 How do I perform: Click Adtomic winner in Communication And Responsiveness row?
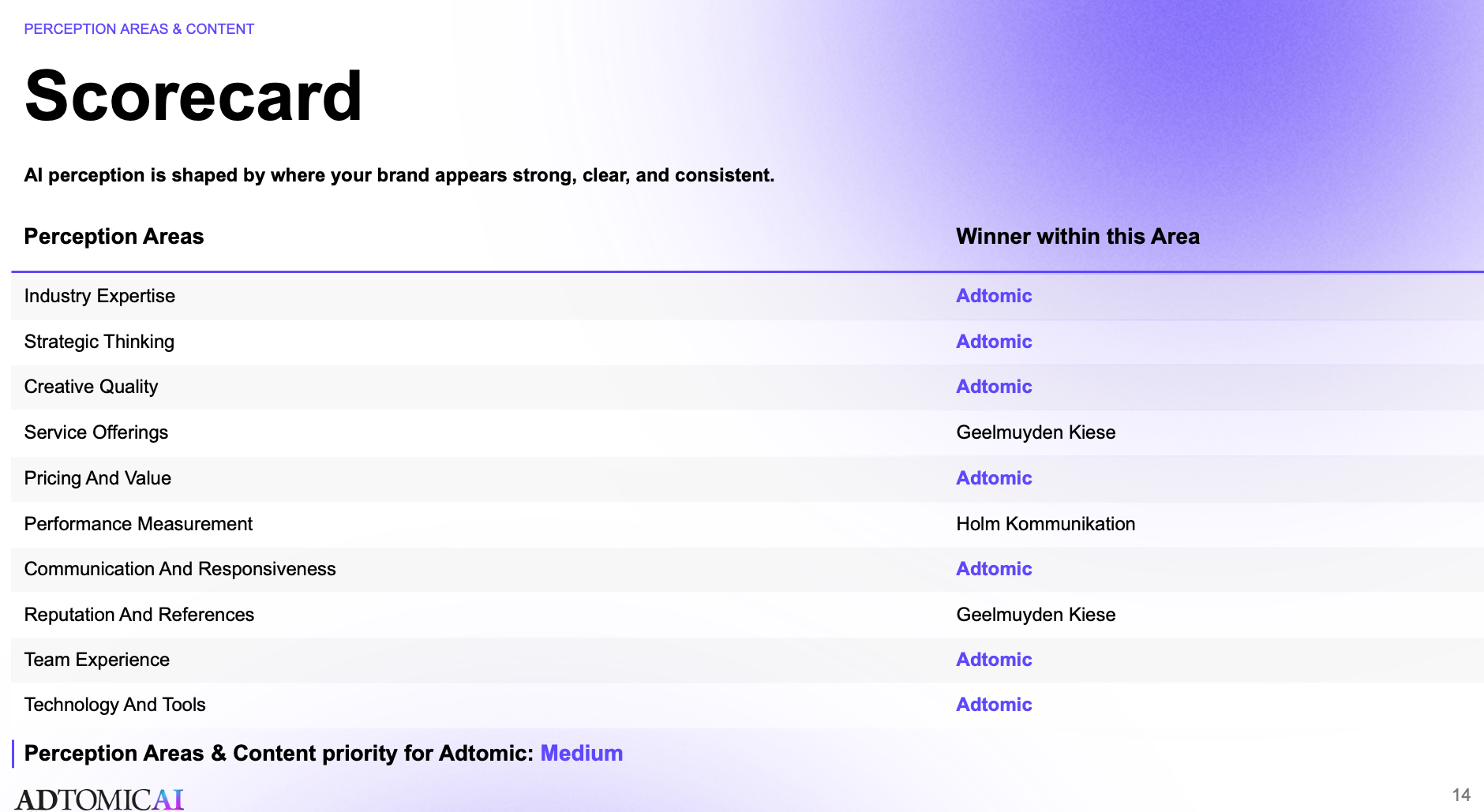(994, 569)
